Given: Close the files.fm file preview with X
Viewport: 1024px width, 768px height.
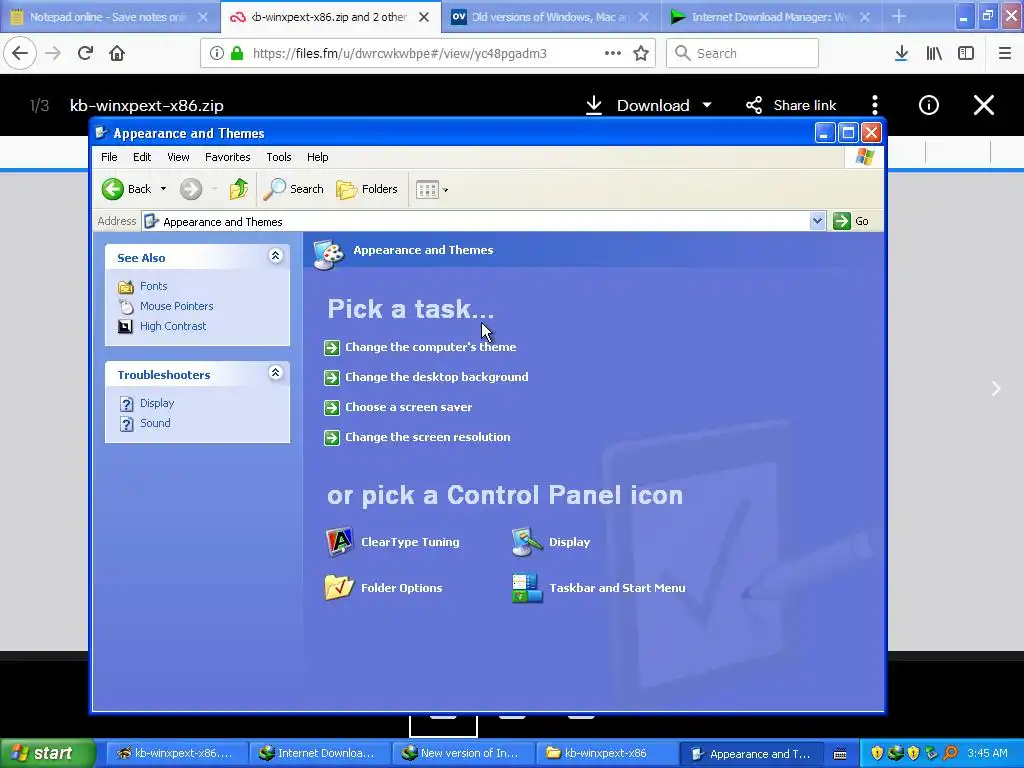Looking at the screenshot, I should pyautogui.click(x=984, y=105).
